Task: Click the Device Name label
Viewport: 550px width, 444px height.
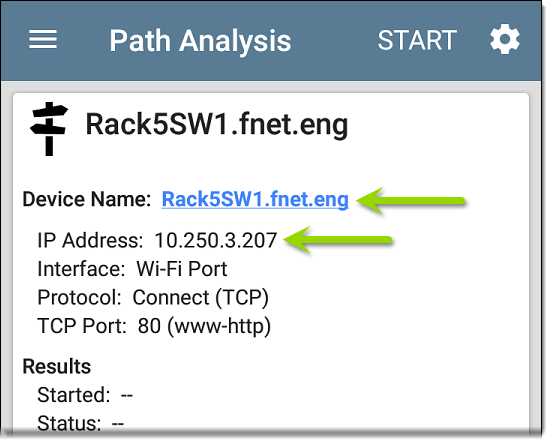Action: point(87,199)
